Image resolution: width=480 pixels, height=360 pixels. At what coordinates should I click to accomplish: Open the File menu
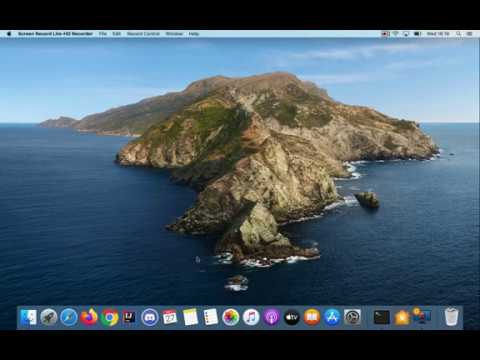click(103, 34)
